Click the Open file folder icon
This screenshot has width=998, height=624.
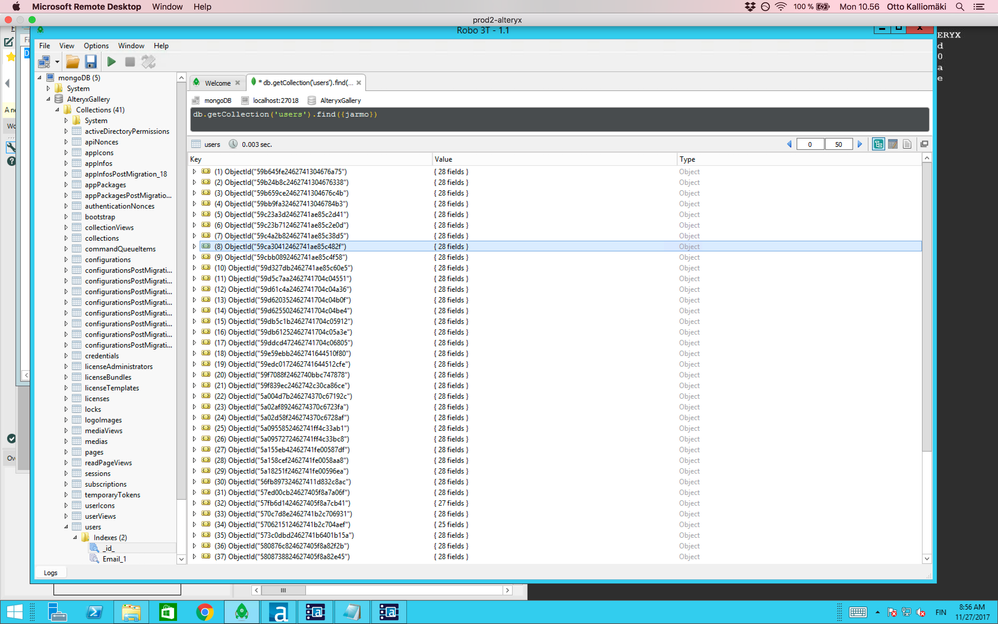(x=73, y=62)
